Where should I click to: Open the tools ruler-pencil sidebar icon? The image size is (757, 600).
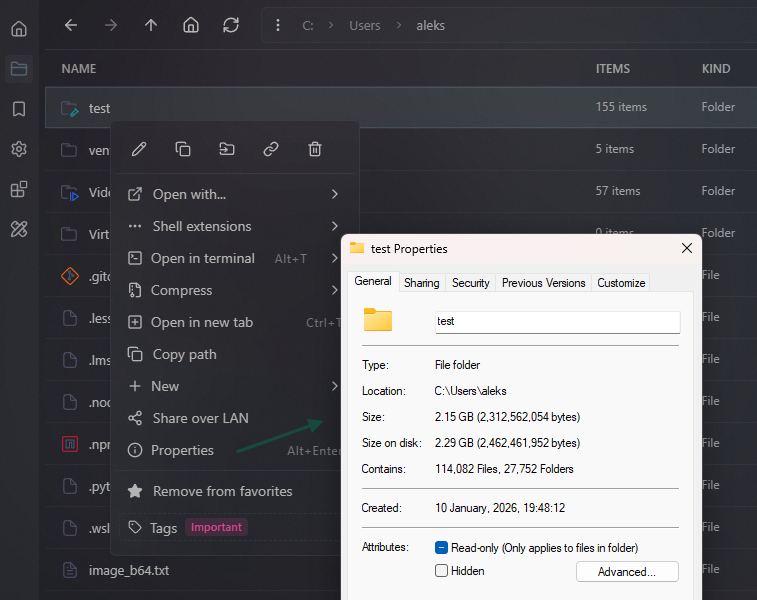pos(19,229)
